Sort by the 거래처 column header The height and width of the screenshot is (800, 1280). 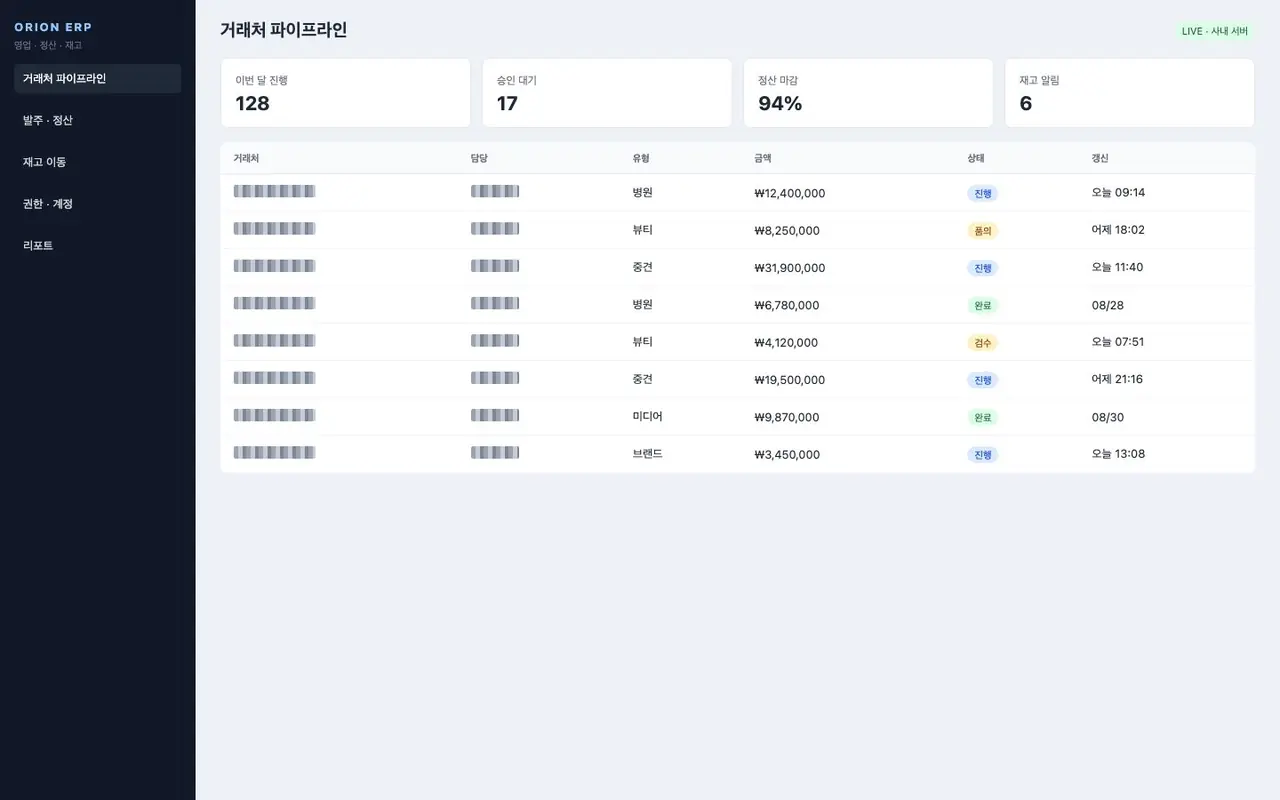coord(246,158)
